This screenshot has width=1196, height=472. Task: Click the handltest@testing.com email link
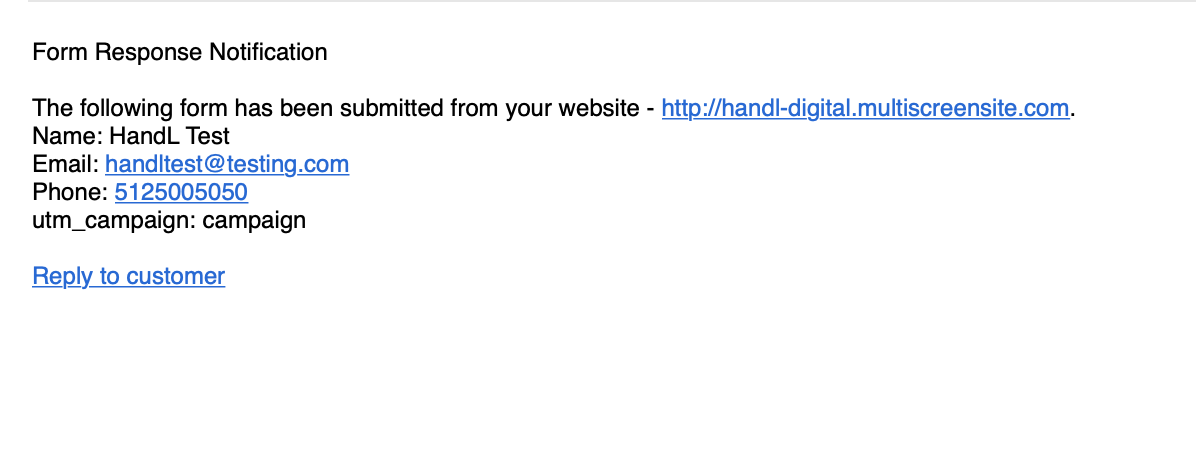[227, 164]
